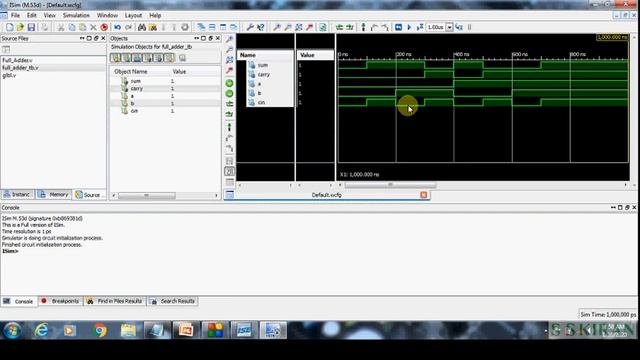Open Internet Explorer from the taskbar
The image size is (640, 360).
(41, 330)
